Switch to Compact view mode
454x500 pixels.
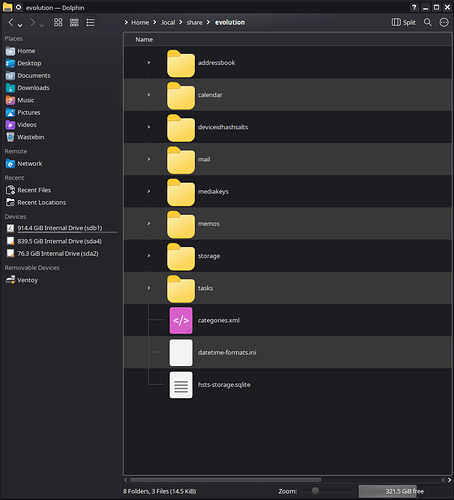click(74, 22)
